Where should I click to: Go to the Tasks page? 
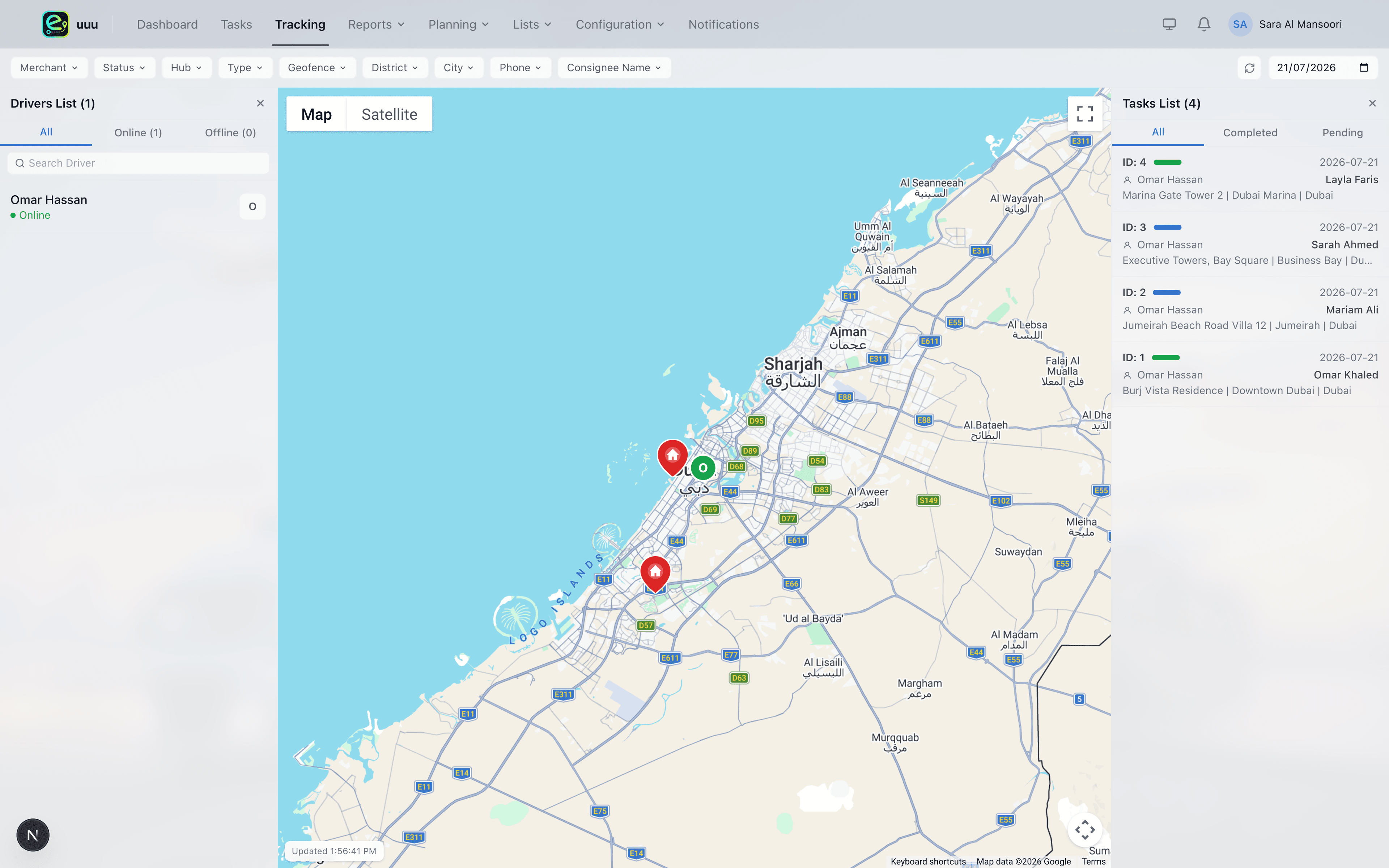coord(237,24)
